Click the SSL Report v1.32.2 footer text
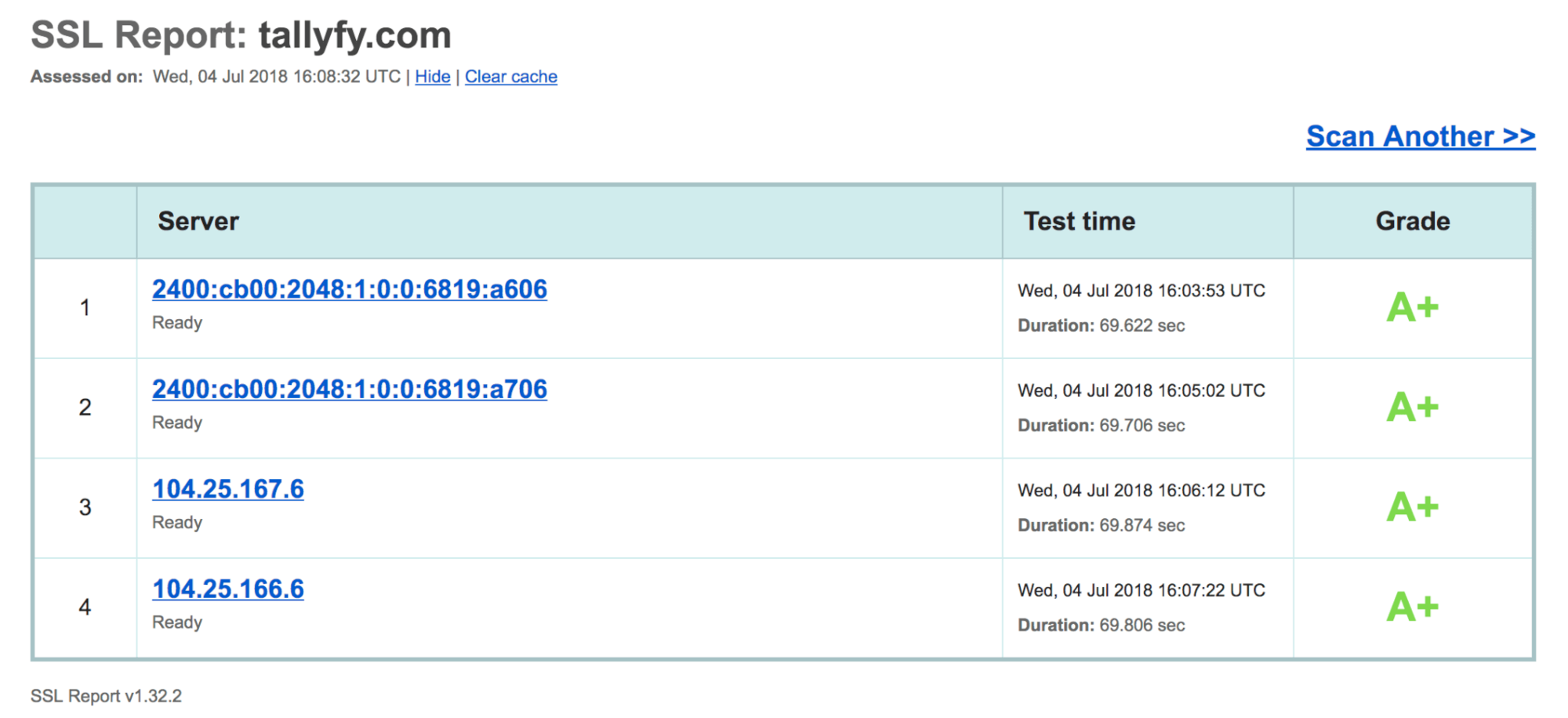This screenshot has height=718, width=1568. coord(107,695)
